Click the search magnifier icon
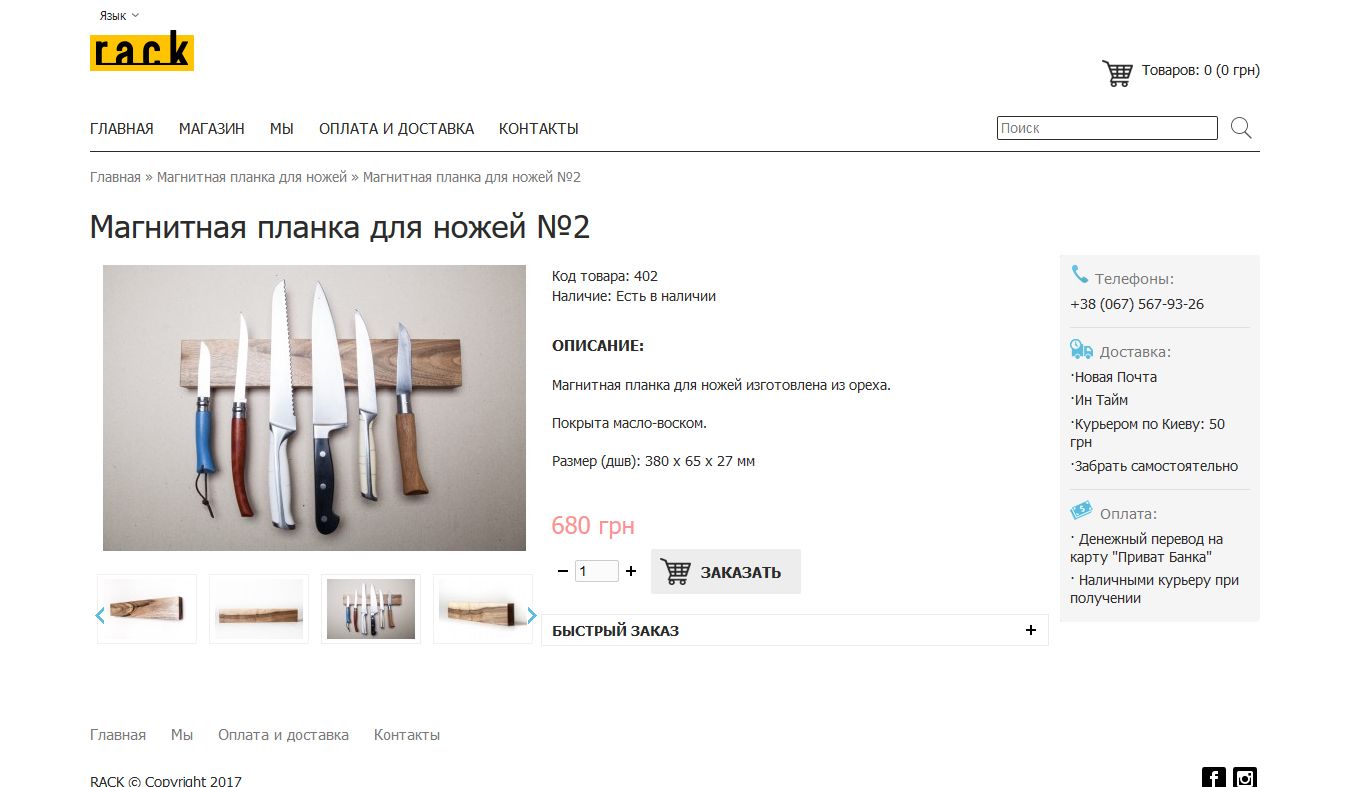 (x=1241, y=128)
